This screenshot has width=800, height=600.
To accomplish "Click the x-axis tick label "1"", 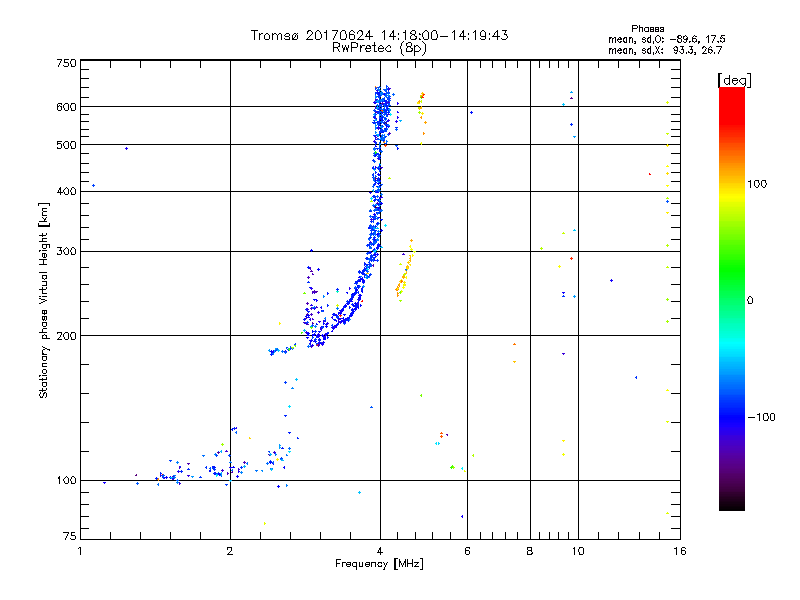I will 80,551.
